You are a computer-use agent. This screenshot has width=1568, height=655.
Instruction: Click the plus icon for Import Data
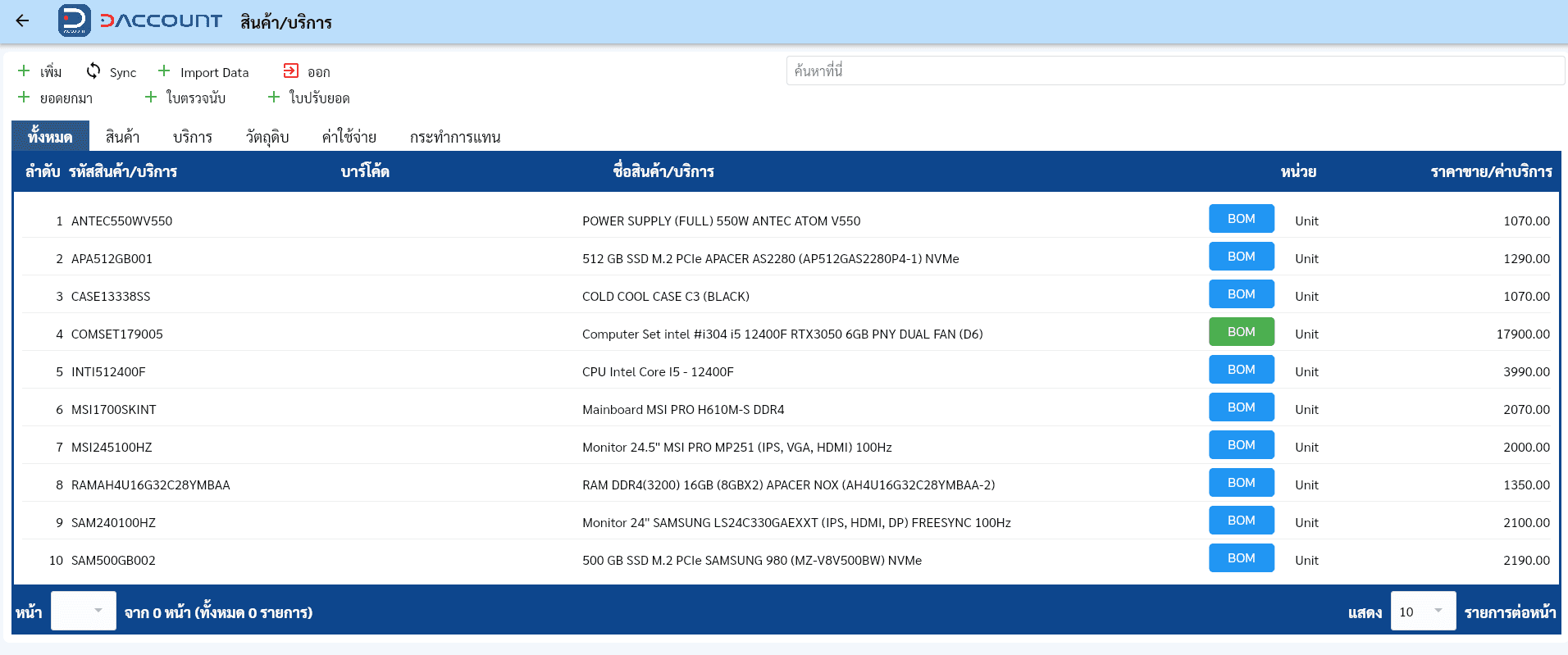(164, 71)
